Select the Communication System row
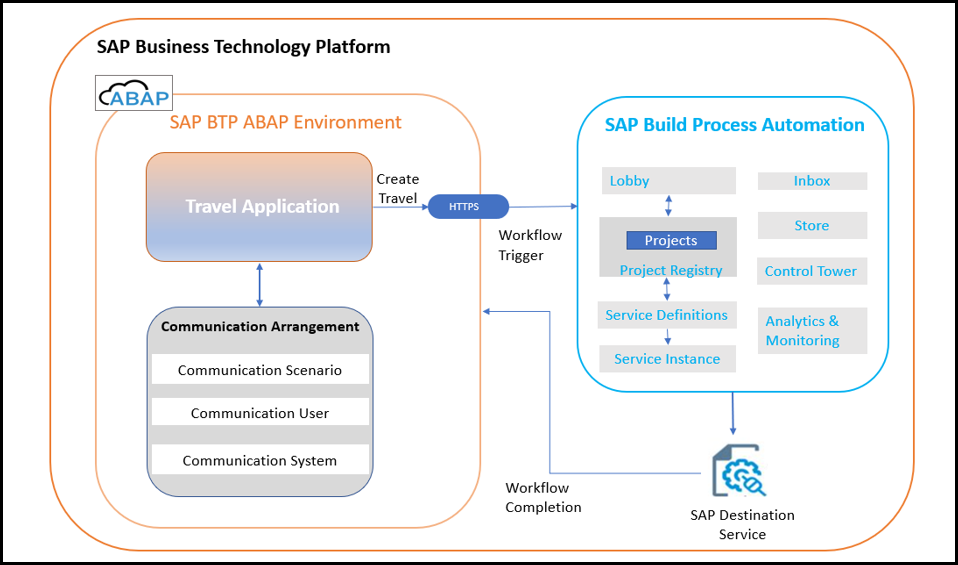This screenshot has width=958, height=565. click(x=260, y=460)
